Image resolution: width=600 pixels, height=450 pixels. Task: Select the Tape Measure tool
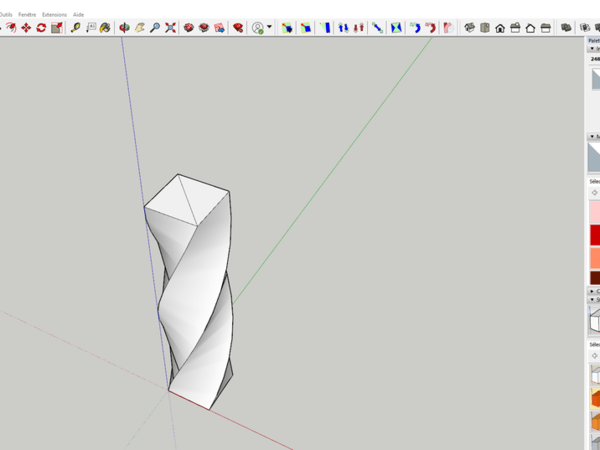[75, 28]
